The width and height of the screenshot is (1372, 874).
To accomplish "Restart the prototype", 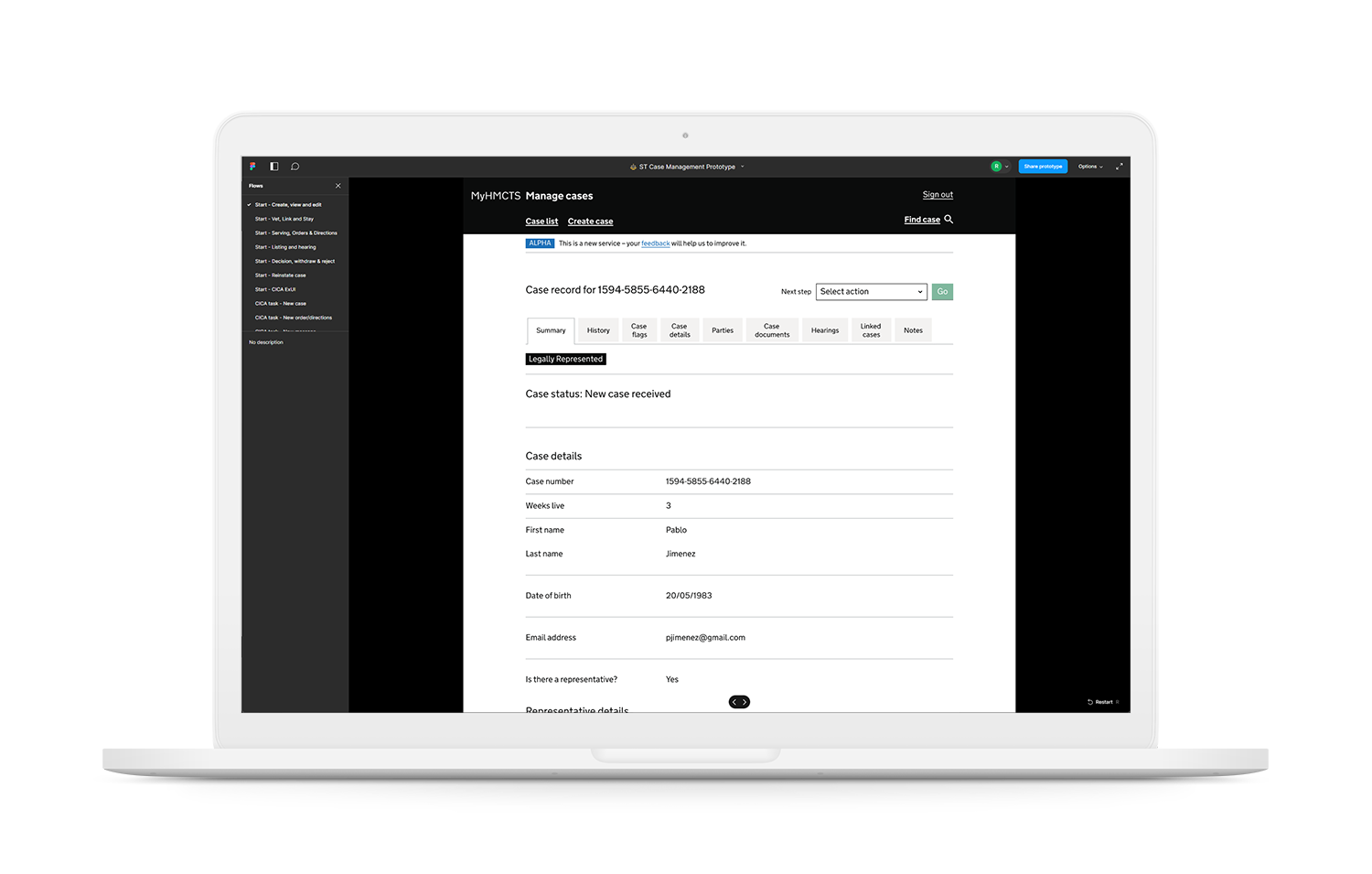I will [1101, 702].
